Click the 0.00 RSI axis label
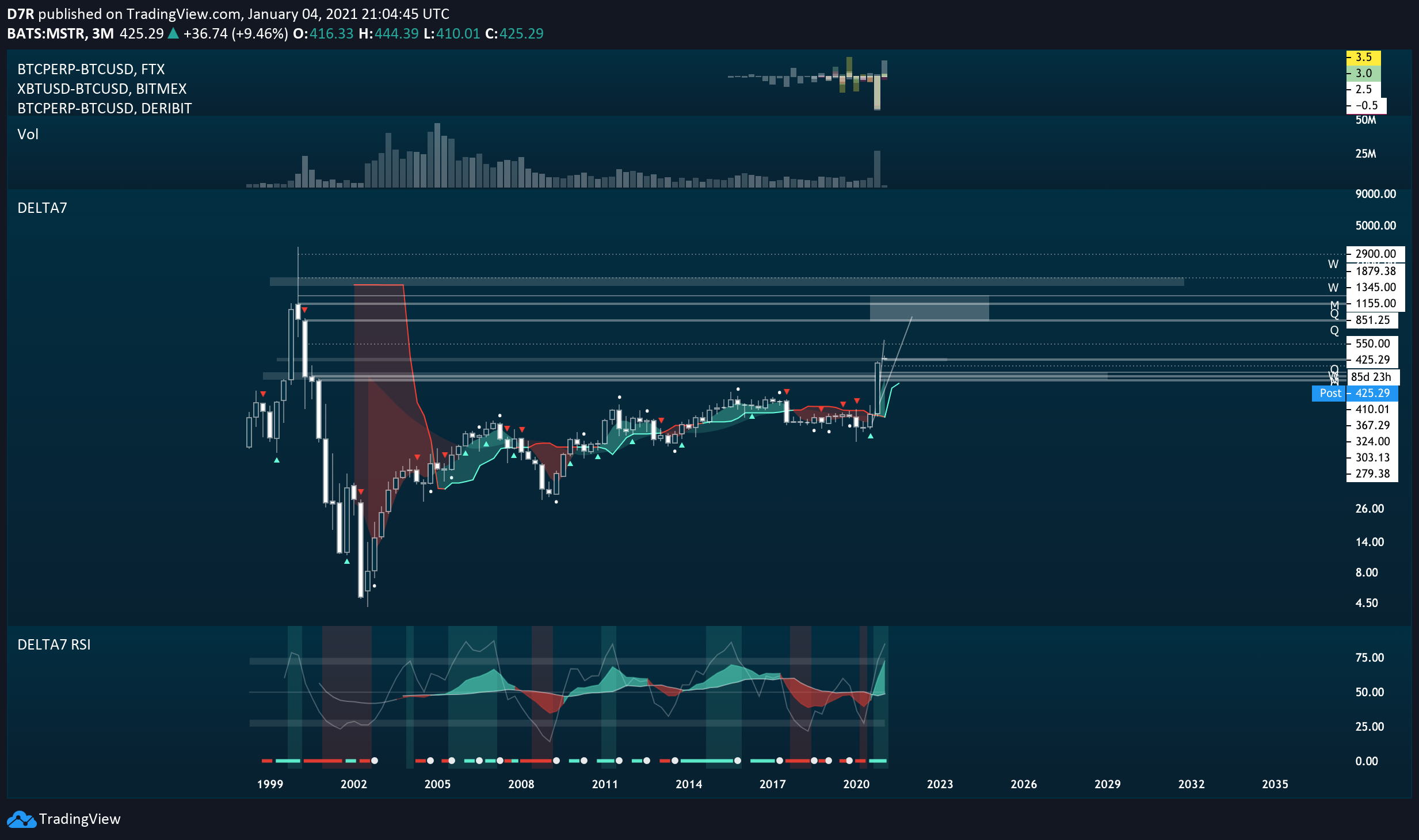The height and width of the screenshot is (840, 1419). click(1367, 761)
